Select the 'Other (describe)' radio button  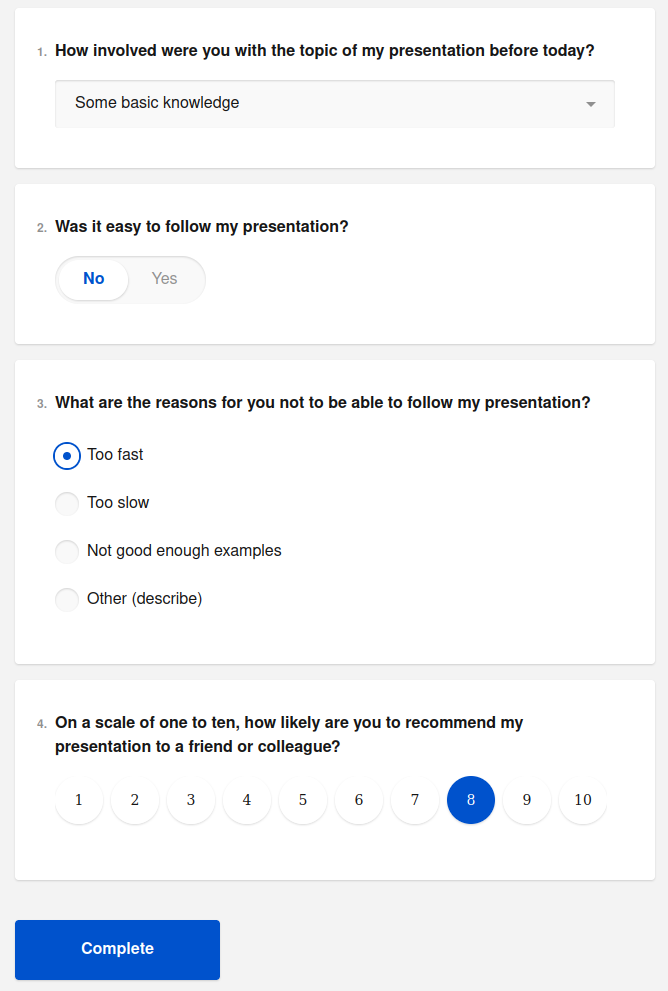click(x=67, y=600)
